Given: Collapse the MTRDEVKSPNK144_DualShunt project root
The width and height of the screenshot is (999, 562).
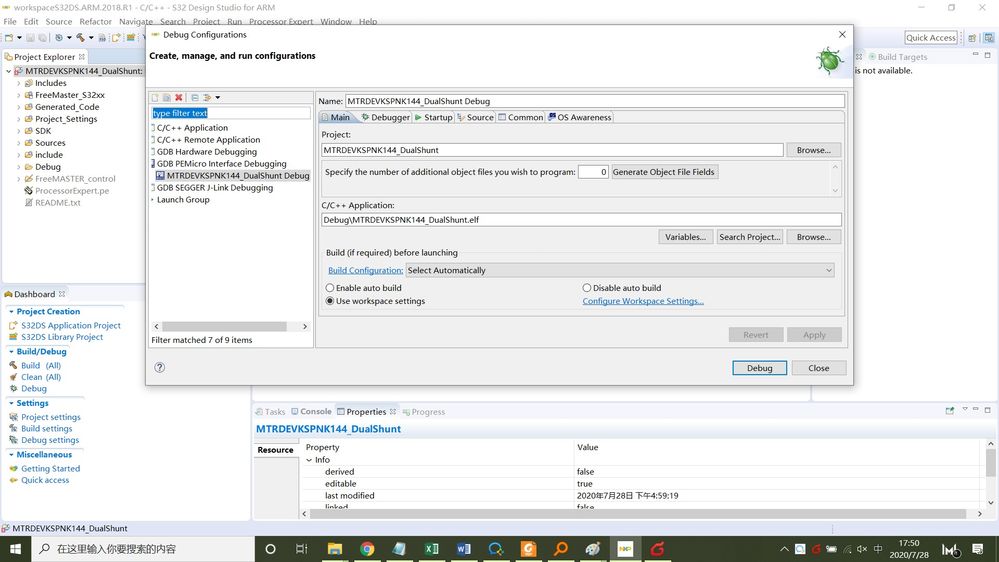Looking at the screenshot, I should pyautogui.click(x=8, y=71).
